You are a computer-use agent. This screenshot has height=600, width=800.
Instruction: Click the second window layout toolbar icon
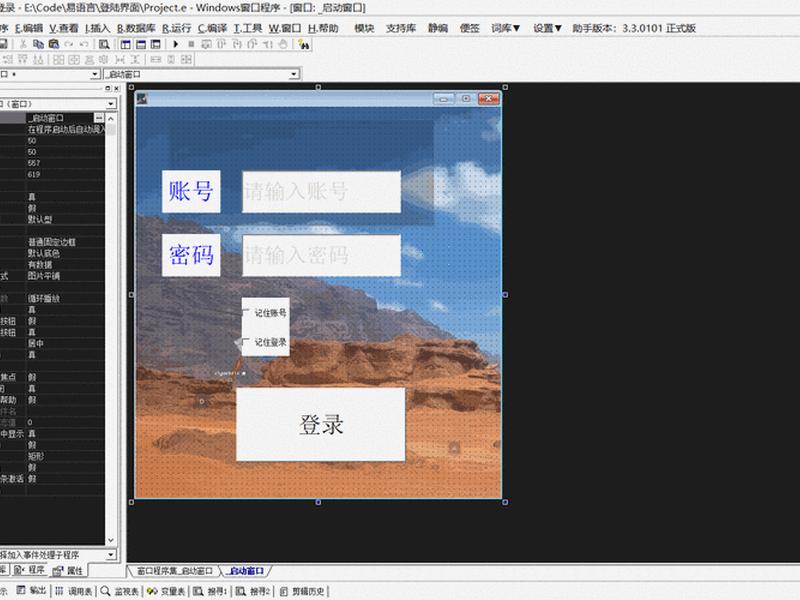click(x=141, y=44)
